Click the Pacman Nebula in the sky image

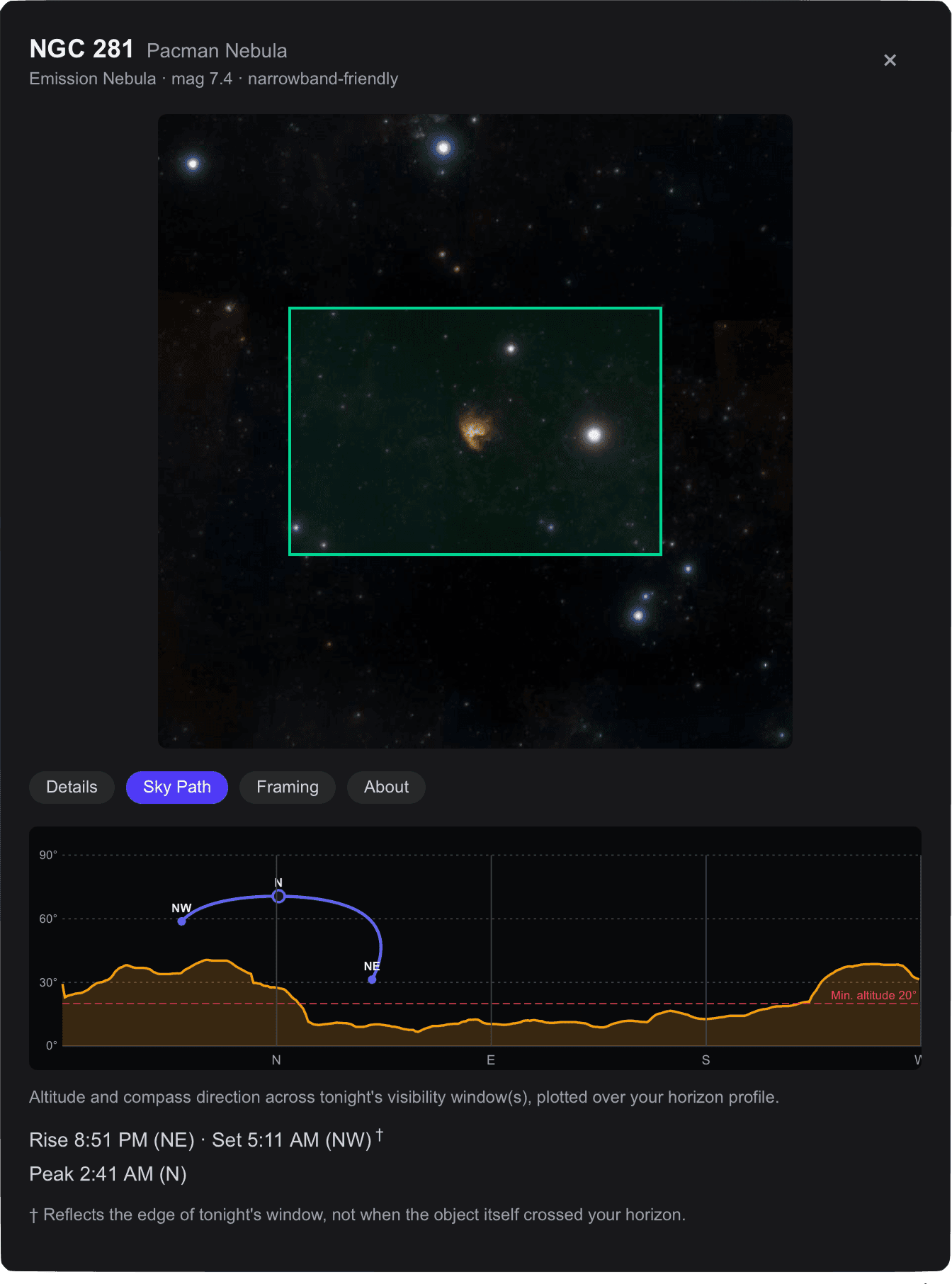(475, 430)
